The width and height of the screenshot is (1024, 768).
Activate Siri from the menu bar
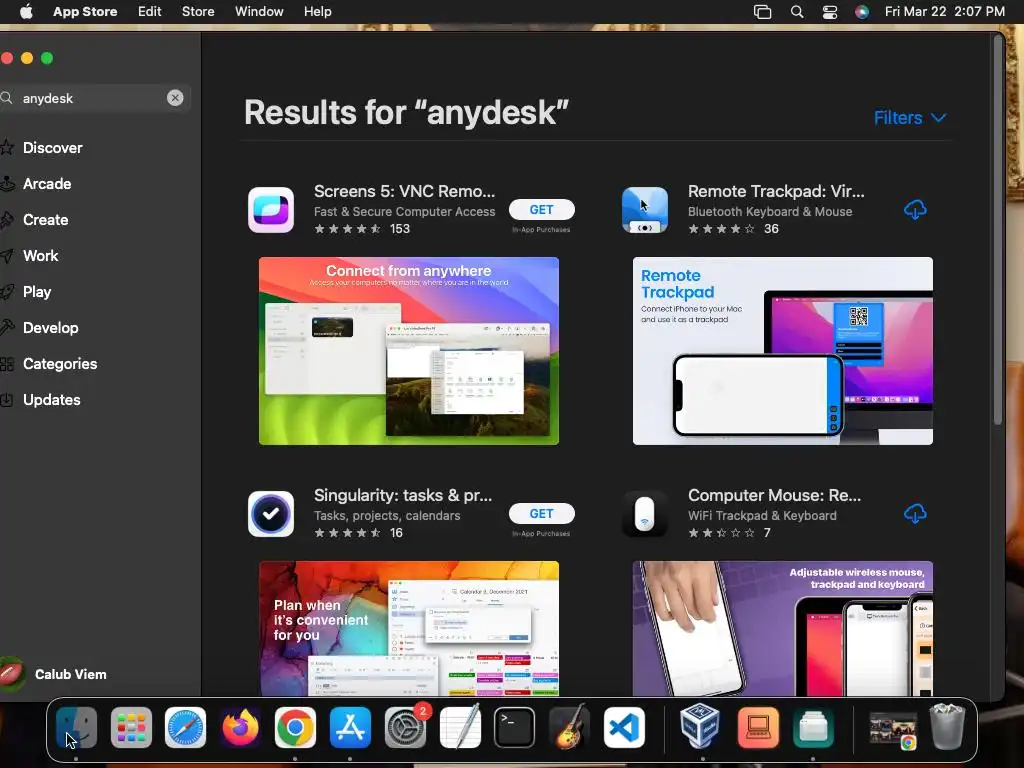click(x=862, y=12)
